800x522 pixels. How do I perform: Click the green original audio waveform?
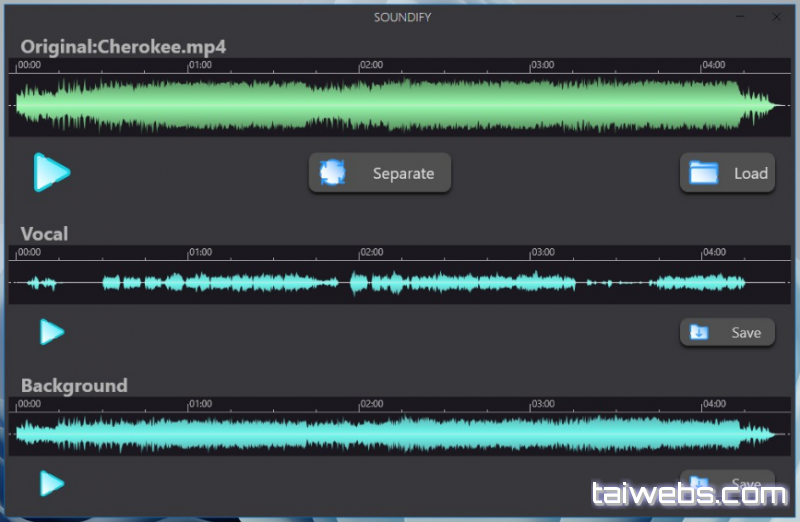399,105
